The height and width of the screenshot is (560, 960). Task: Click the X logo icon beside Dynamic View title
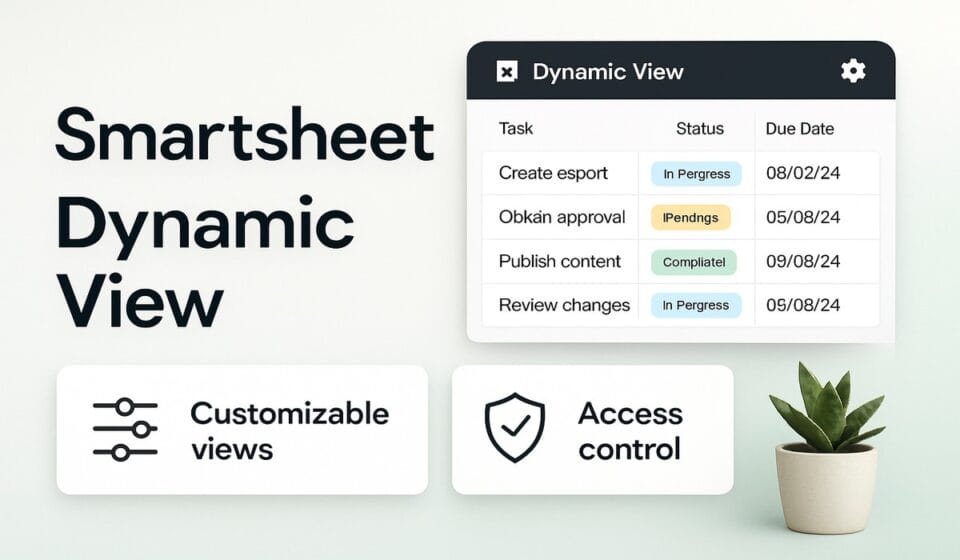click(507, 71)
